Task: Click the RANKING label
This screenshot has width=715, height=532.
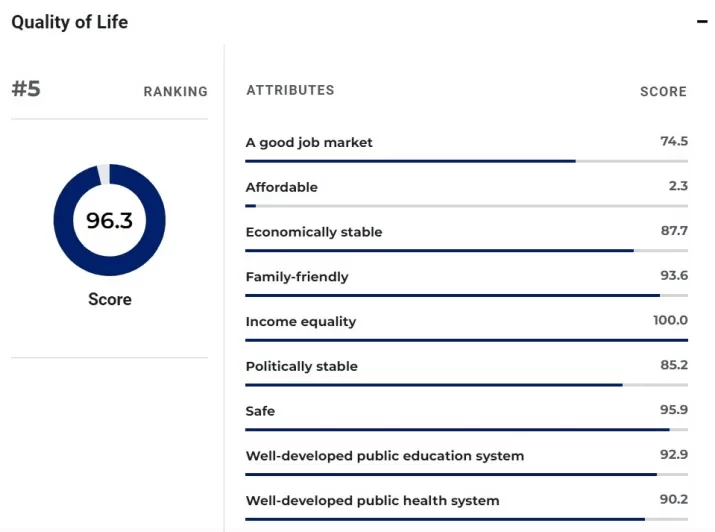Action: (x=175, y=91)
